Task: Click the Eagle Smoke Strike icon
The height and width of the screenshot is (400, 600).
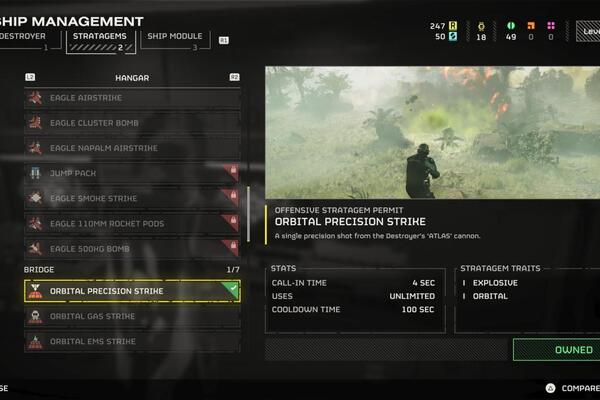Action: [x=35, y=198]
